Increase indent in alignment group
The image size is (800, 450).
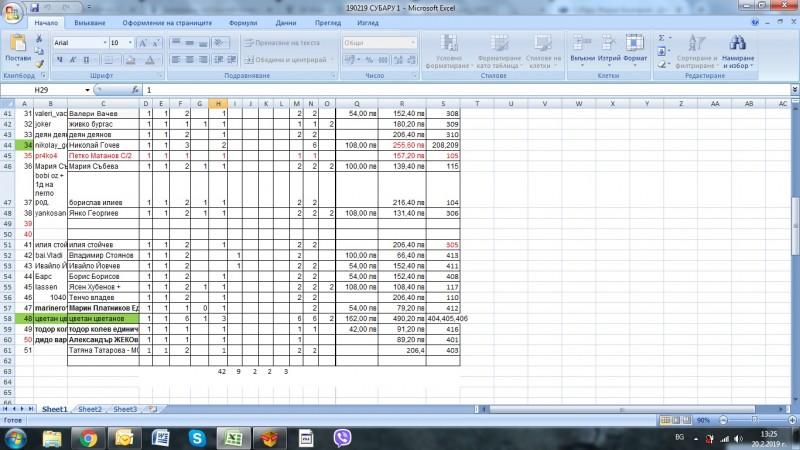pyautogui.click(x=232, y=60)
